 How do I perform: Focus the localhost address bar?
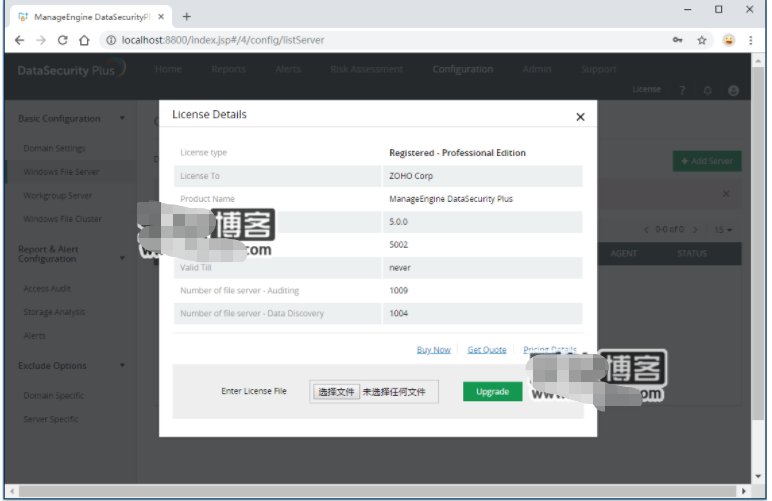[384, 40]
